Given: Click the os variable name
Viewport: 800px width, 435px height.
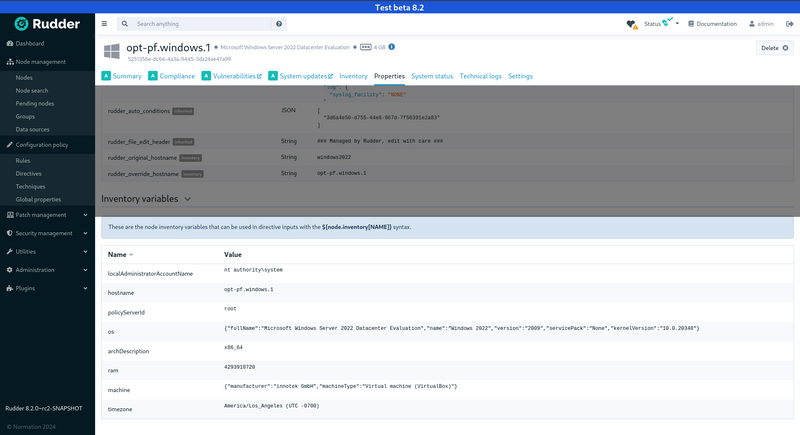Looking at the screenshot, I should click(x=111, y=332).
